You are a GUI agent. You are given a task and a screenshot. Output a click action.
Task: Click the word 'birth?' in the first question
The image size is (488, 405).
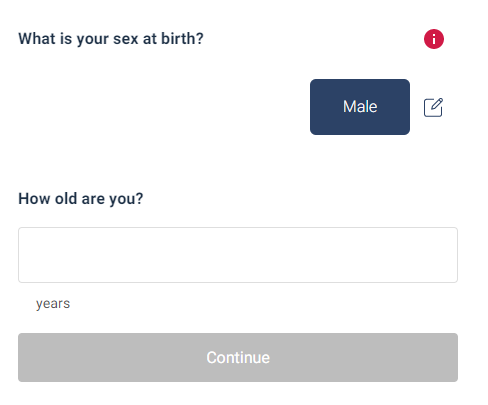coord(182,38)
